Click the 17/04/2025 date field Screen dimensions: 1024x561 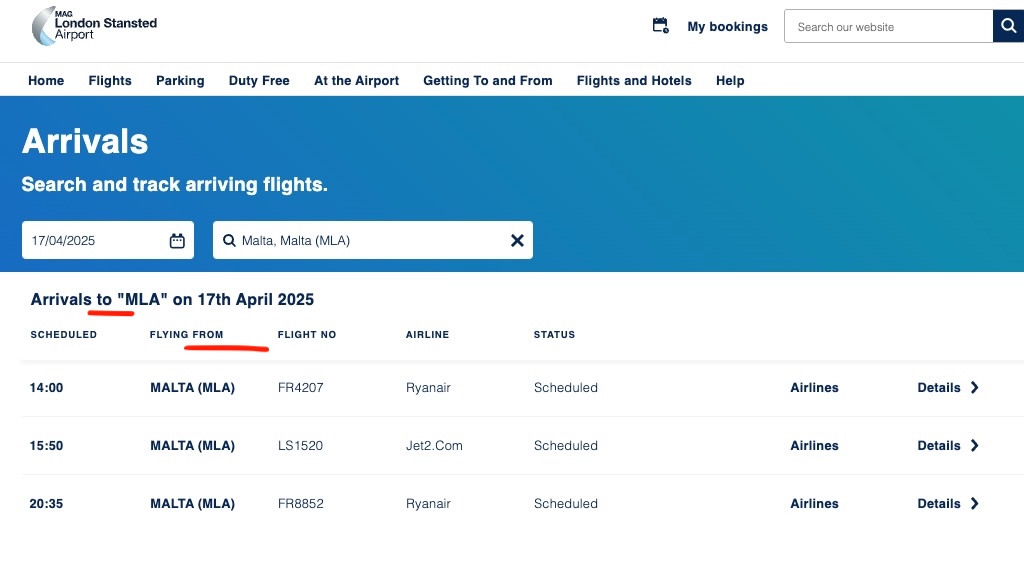pos(108,240)
